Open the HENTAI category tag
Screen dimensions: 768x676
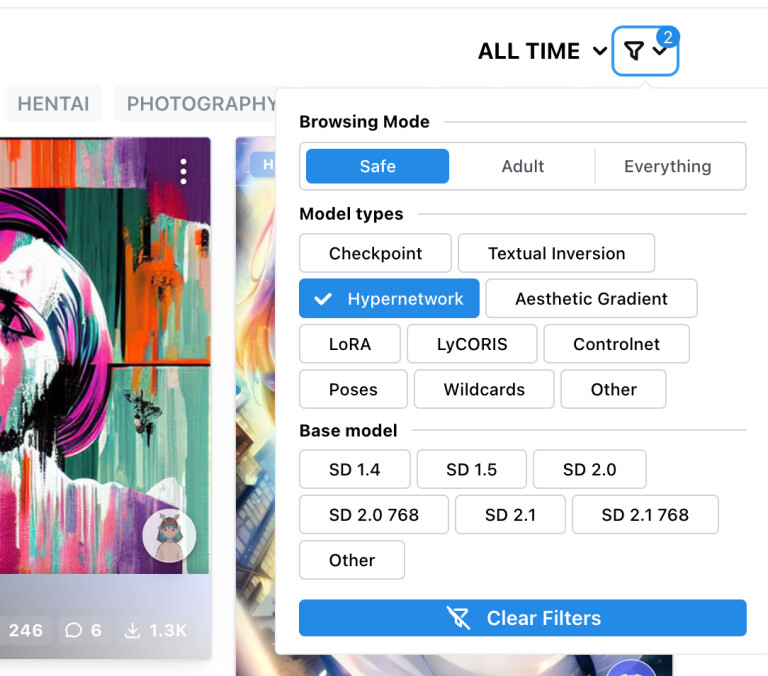tap(53, 103)
